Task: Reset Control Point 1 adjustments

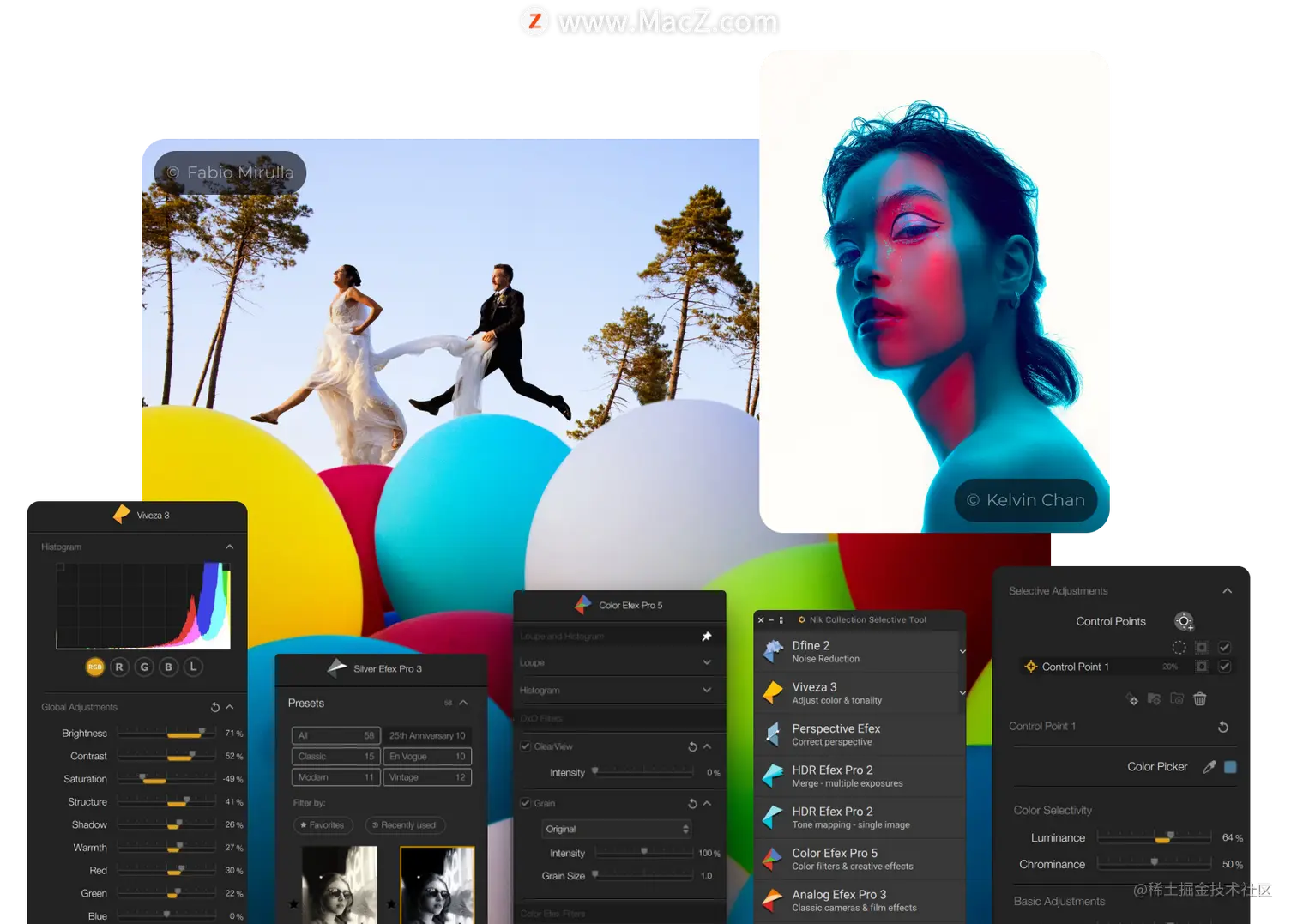Action: point(1223,727)
